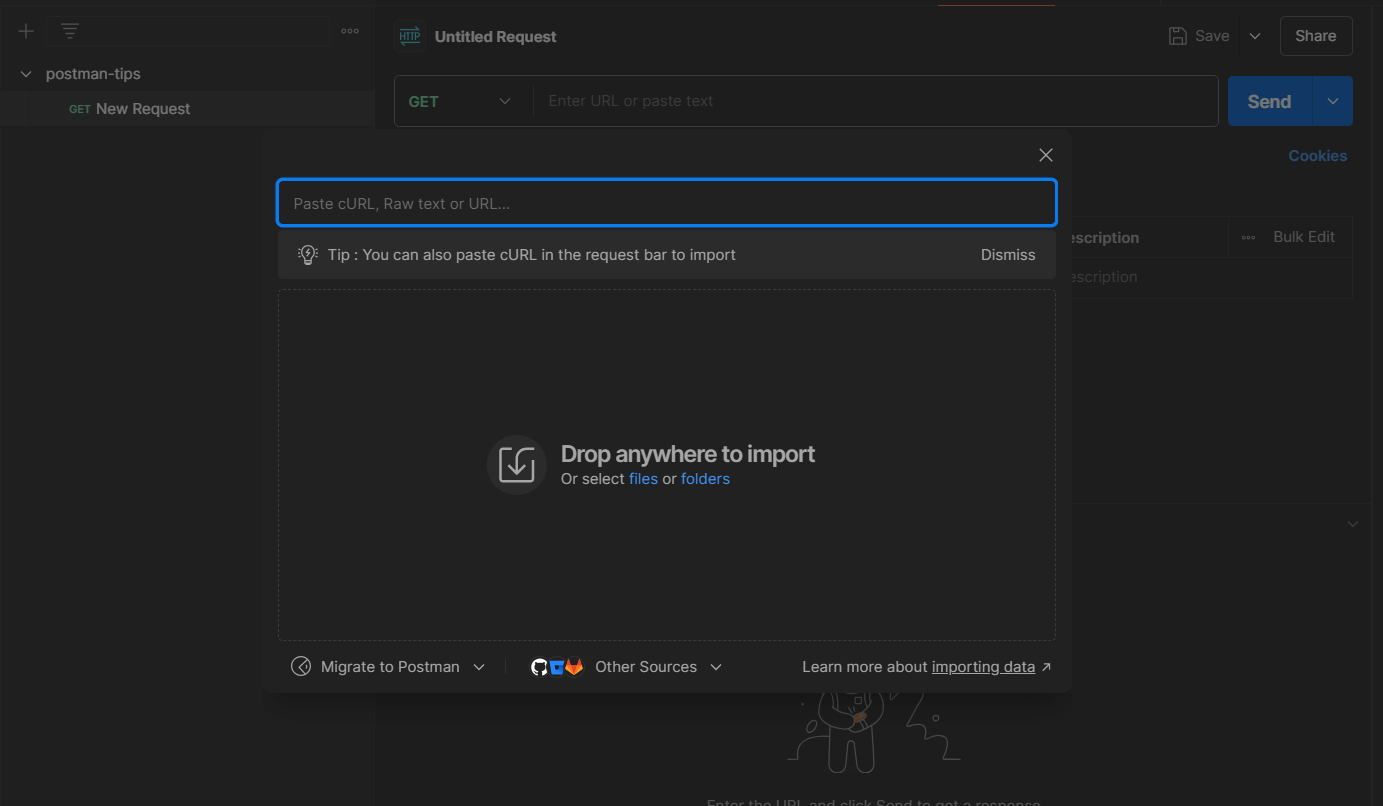
Task: Expand the Other Sources dropdown
Action: 715,667
